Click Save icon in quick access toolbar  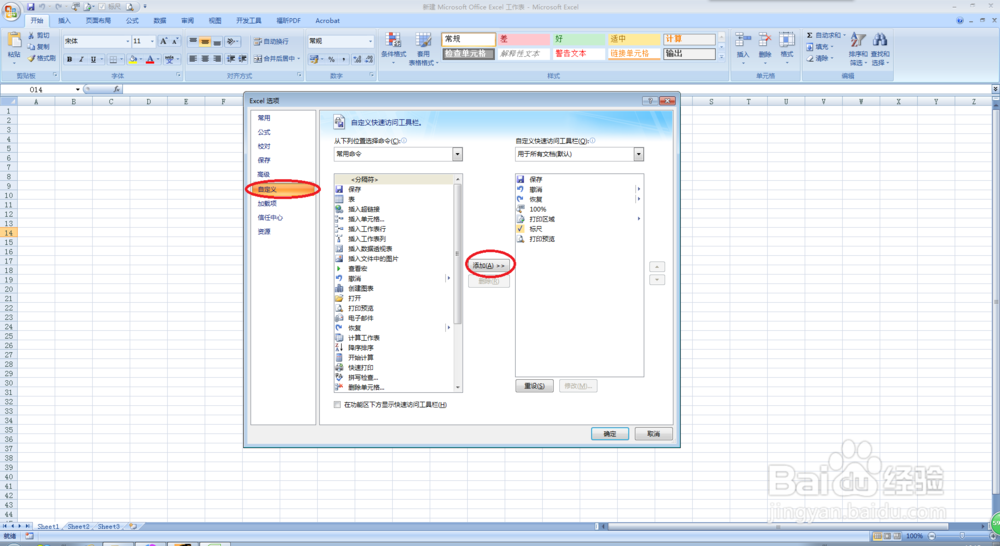pos(30,6)
